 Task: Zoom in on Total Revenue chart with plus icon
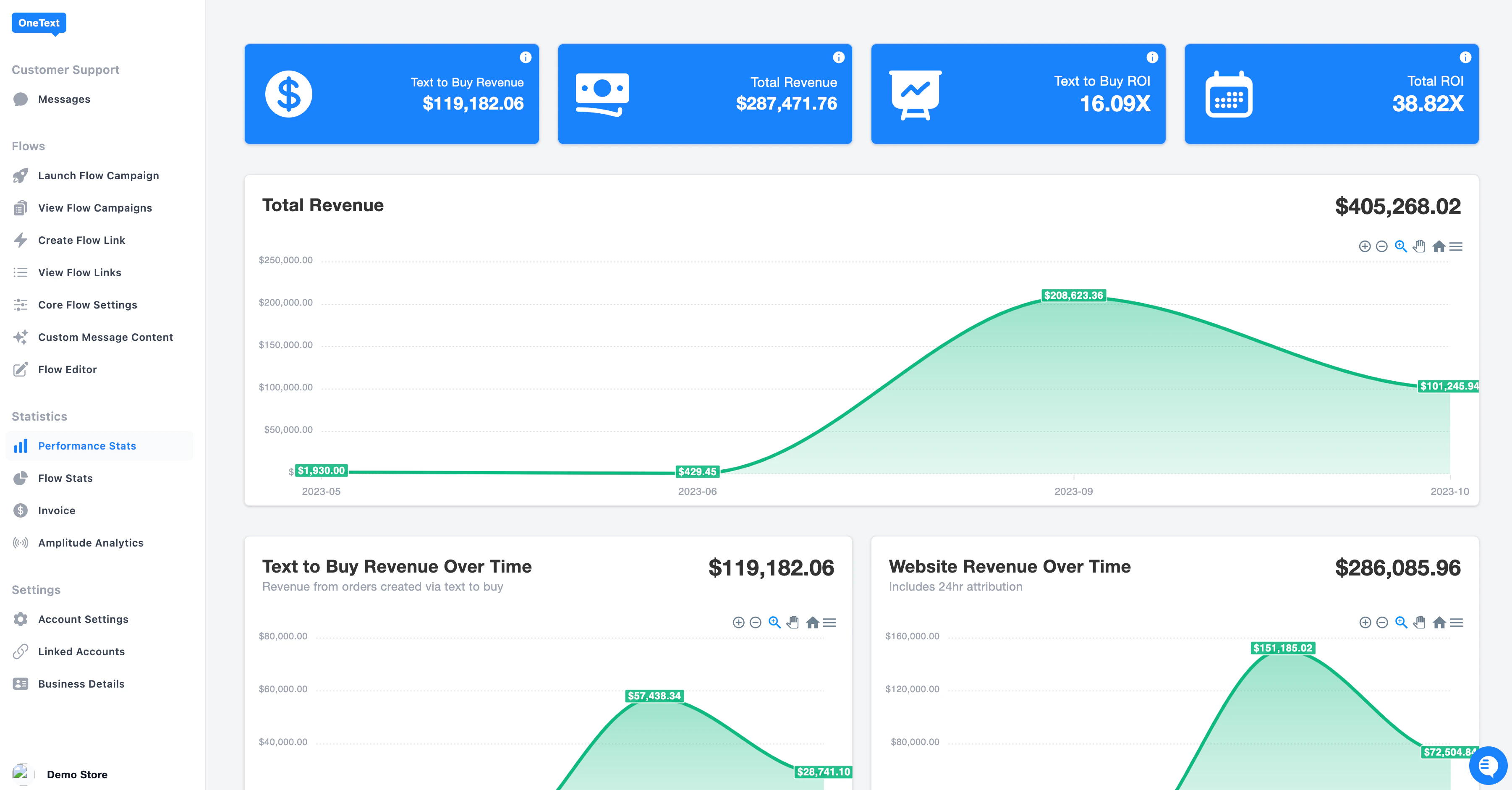click(x=1365, y=246)
